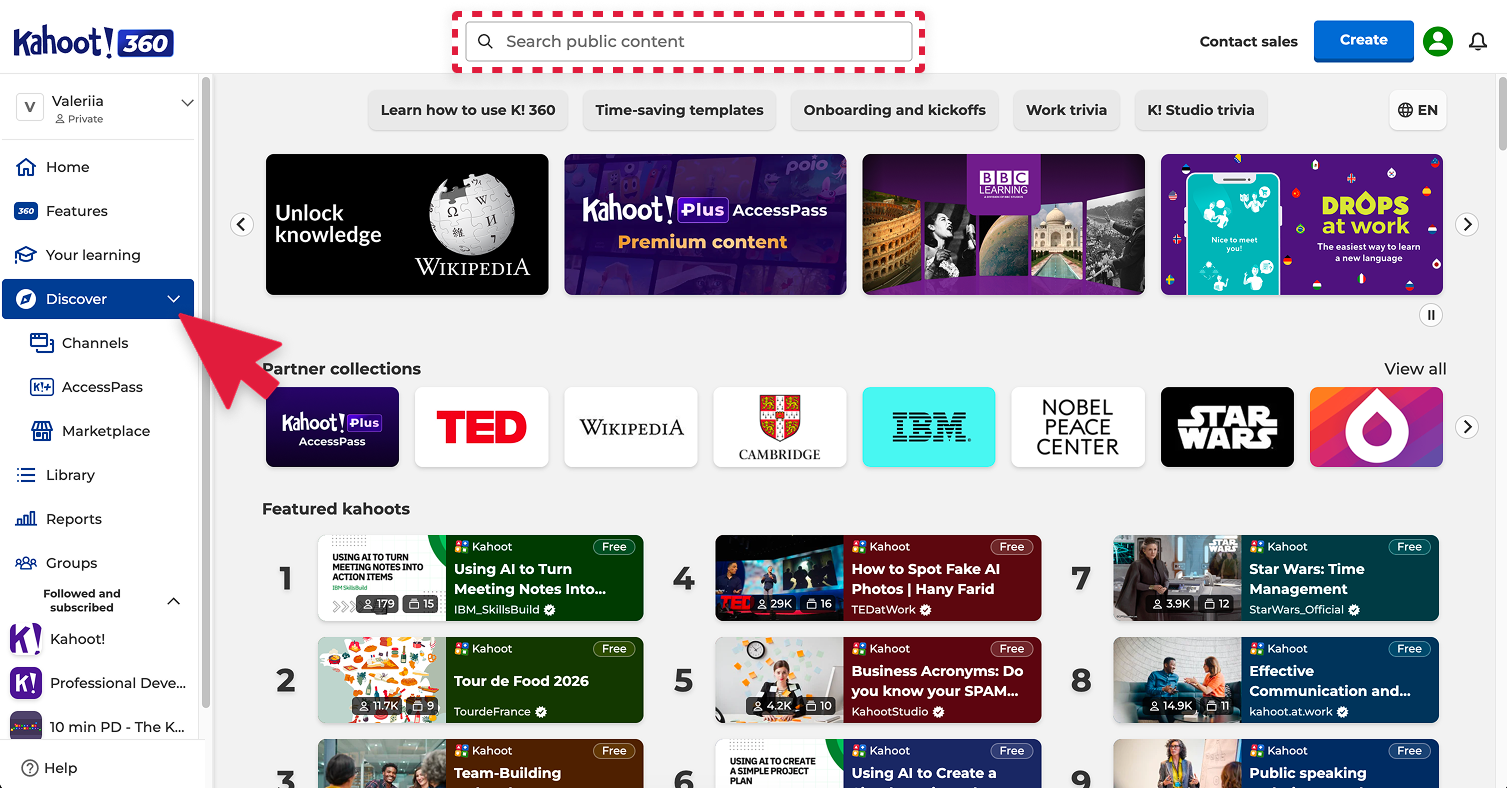Open the 10 min PD followed channel
The width and height of the screenshot is (1507, 788).
tap(98, 727)
